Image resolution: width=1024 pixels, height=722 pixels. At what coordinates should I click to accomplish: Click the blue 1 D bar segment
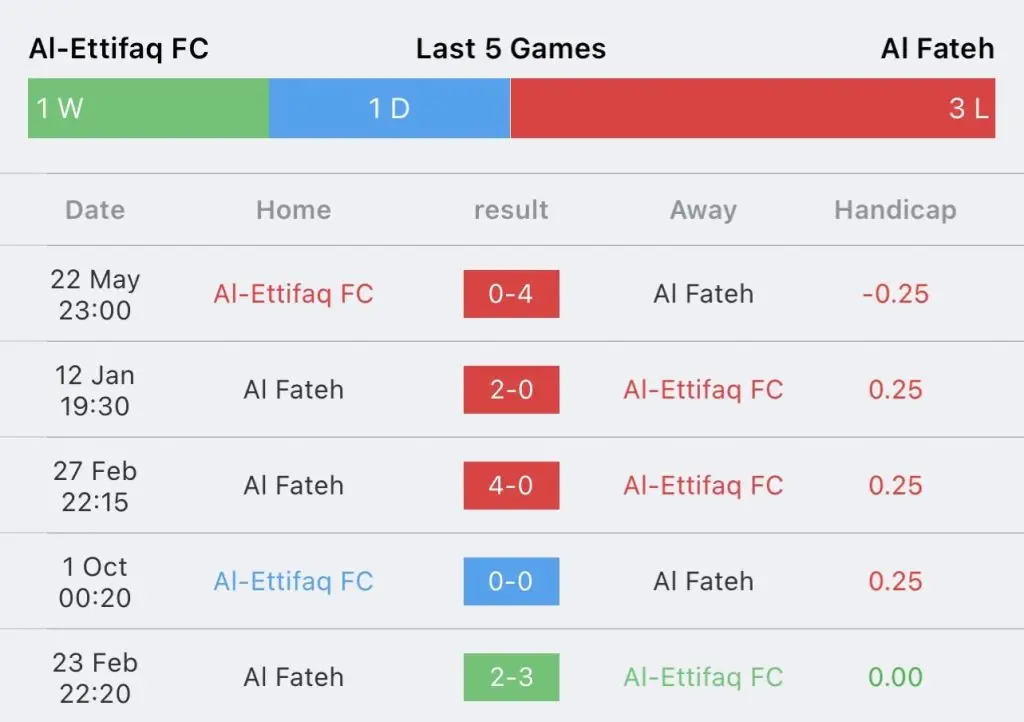point(389,108)
